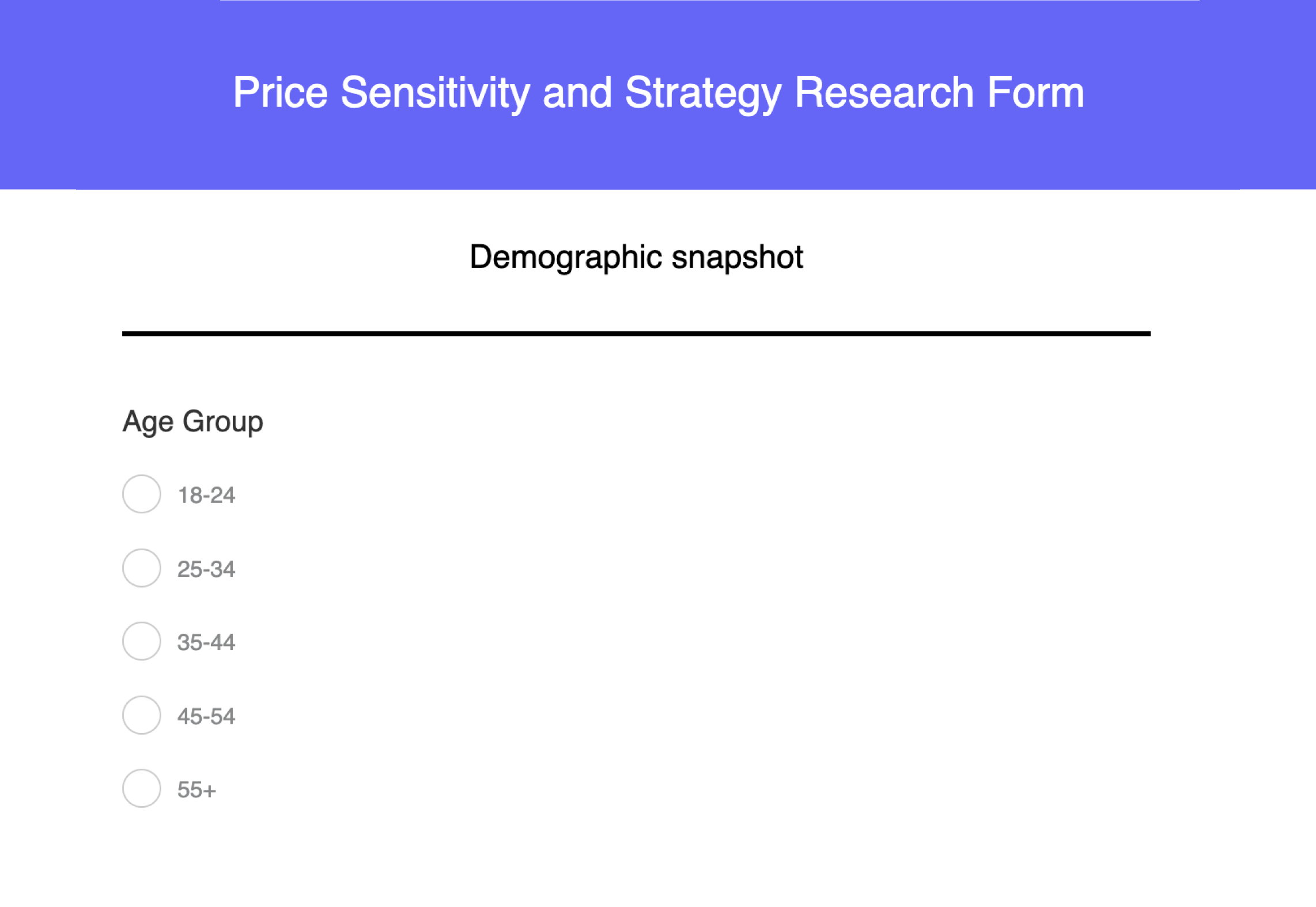Click the Demographic snapshot section header
The width and height of the screenshot is (1316, 907).
634,258
